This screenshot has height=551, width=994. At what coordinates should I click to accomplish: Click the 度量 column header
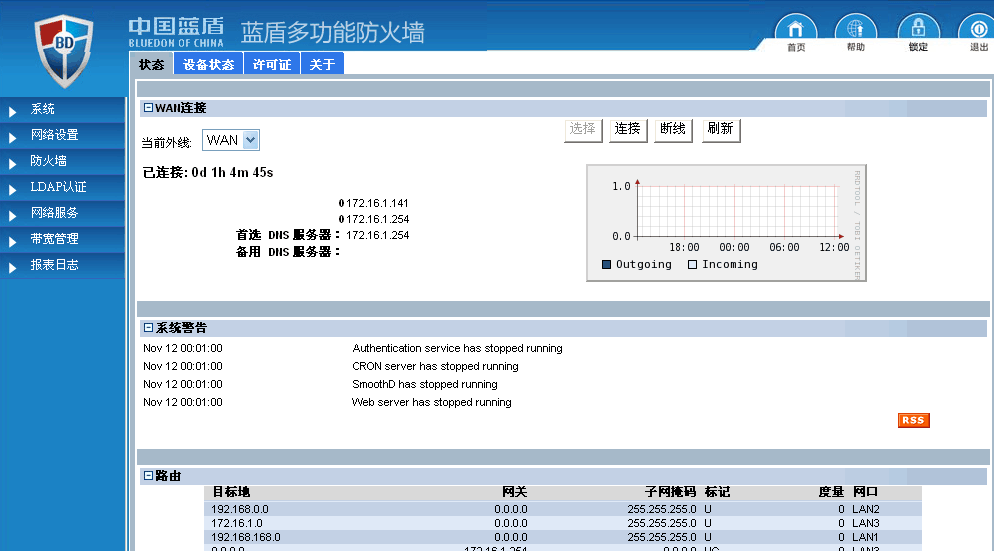coord(831,492)
